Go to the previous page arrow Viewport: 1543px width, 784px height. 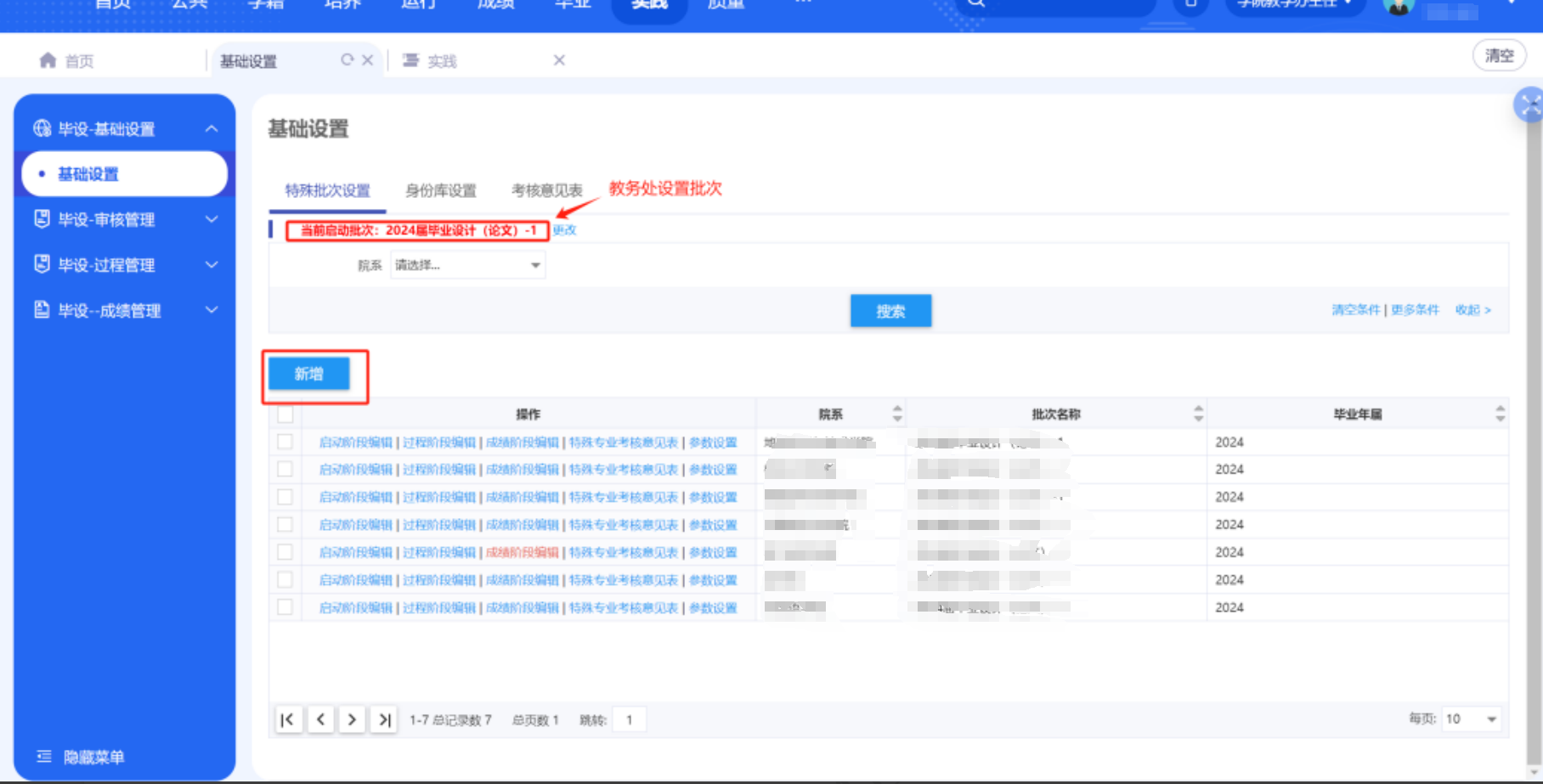(320, 719)
